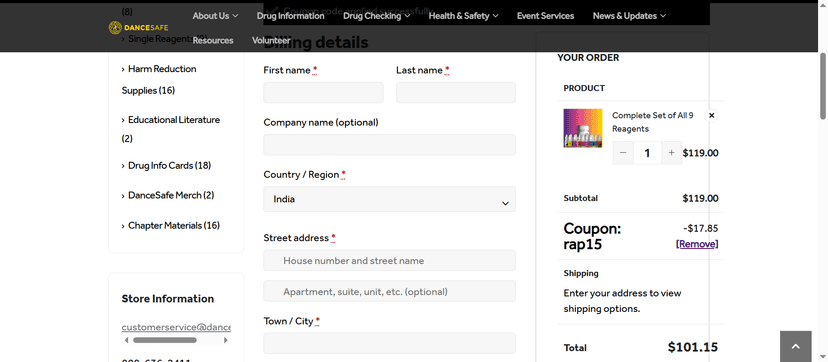Image resolution: width=828 pixels, height=362 pixels.
Task: Open Complete Set of All 9 Reagents product
Action: [x=653, y=122]
